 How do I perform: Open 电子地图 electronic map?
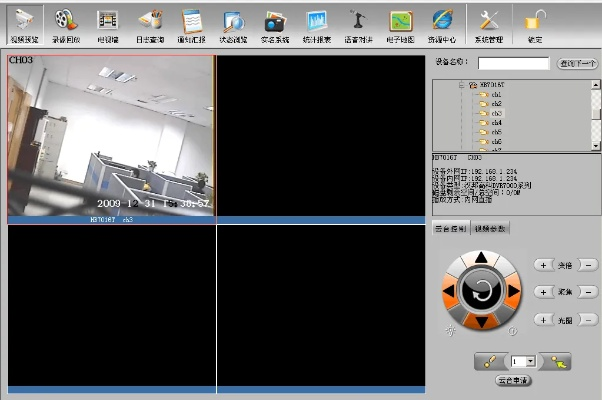coord(400,25)
